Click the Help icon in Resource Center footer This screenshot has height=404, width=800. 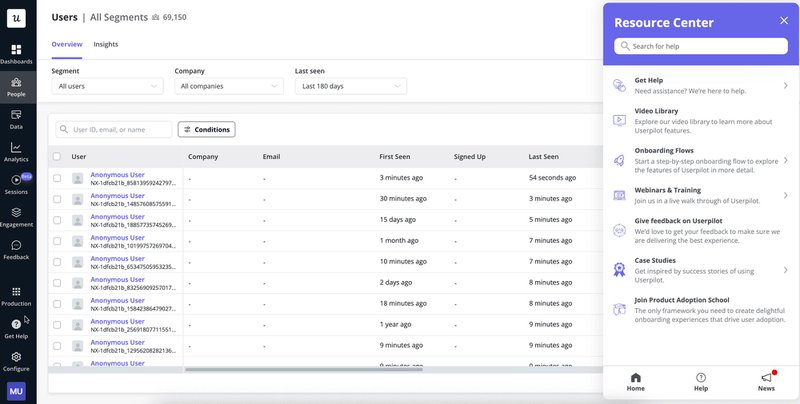point(701,377)
